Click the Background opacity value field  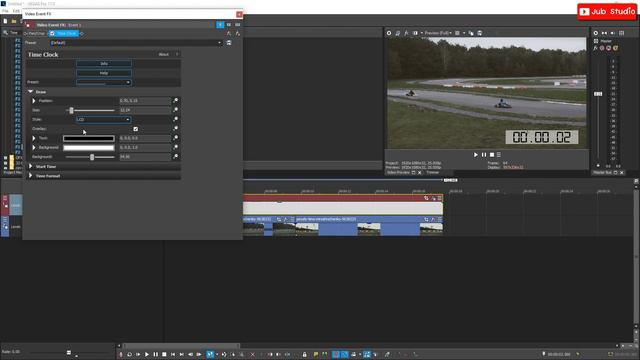click(145, 157)
